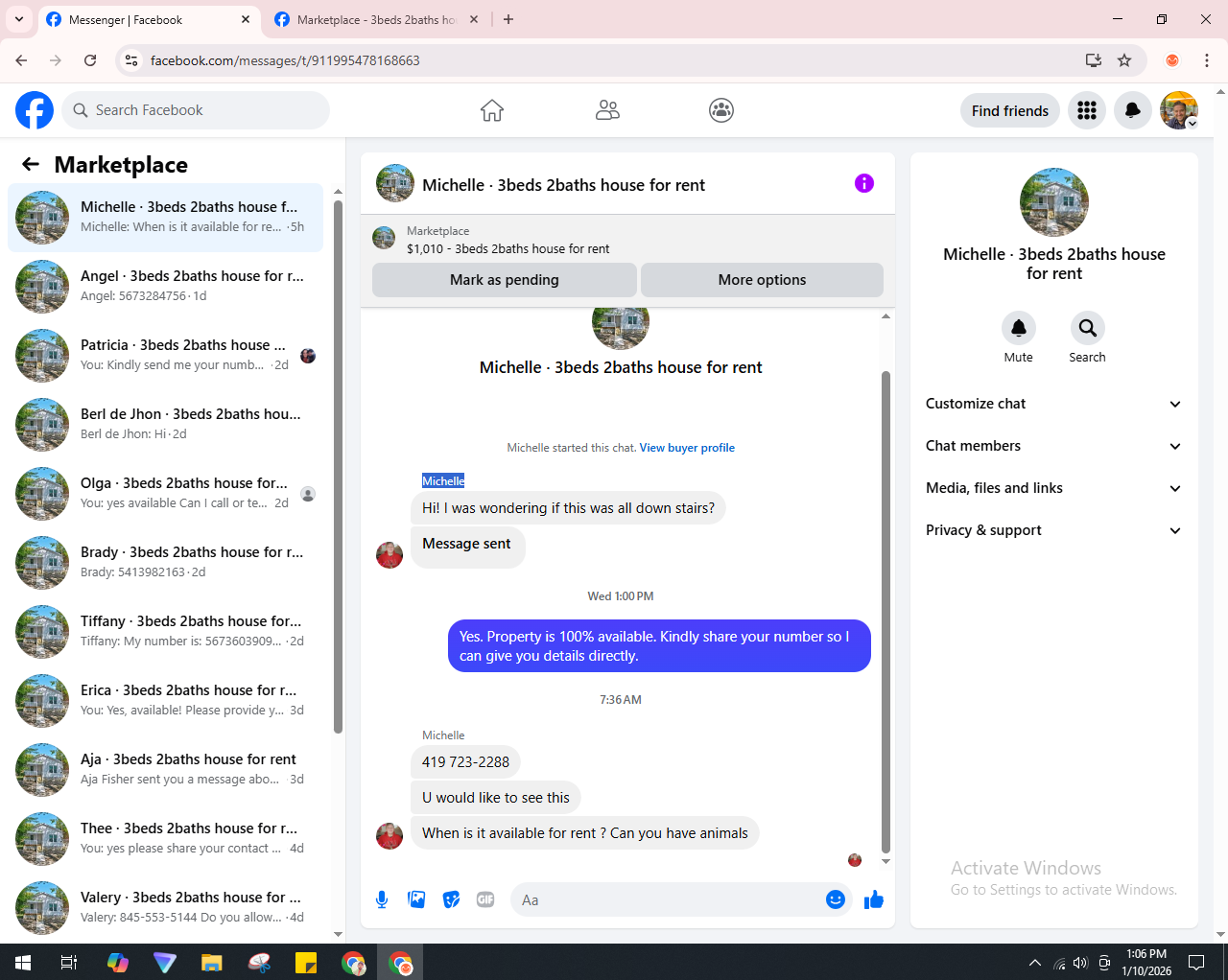Switch to the Marketplace 3beds 2baths tab

click(376, 19)
